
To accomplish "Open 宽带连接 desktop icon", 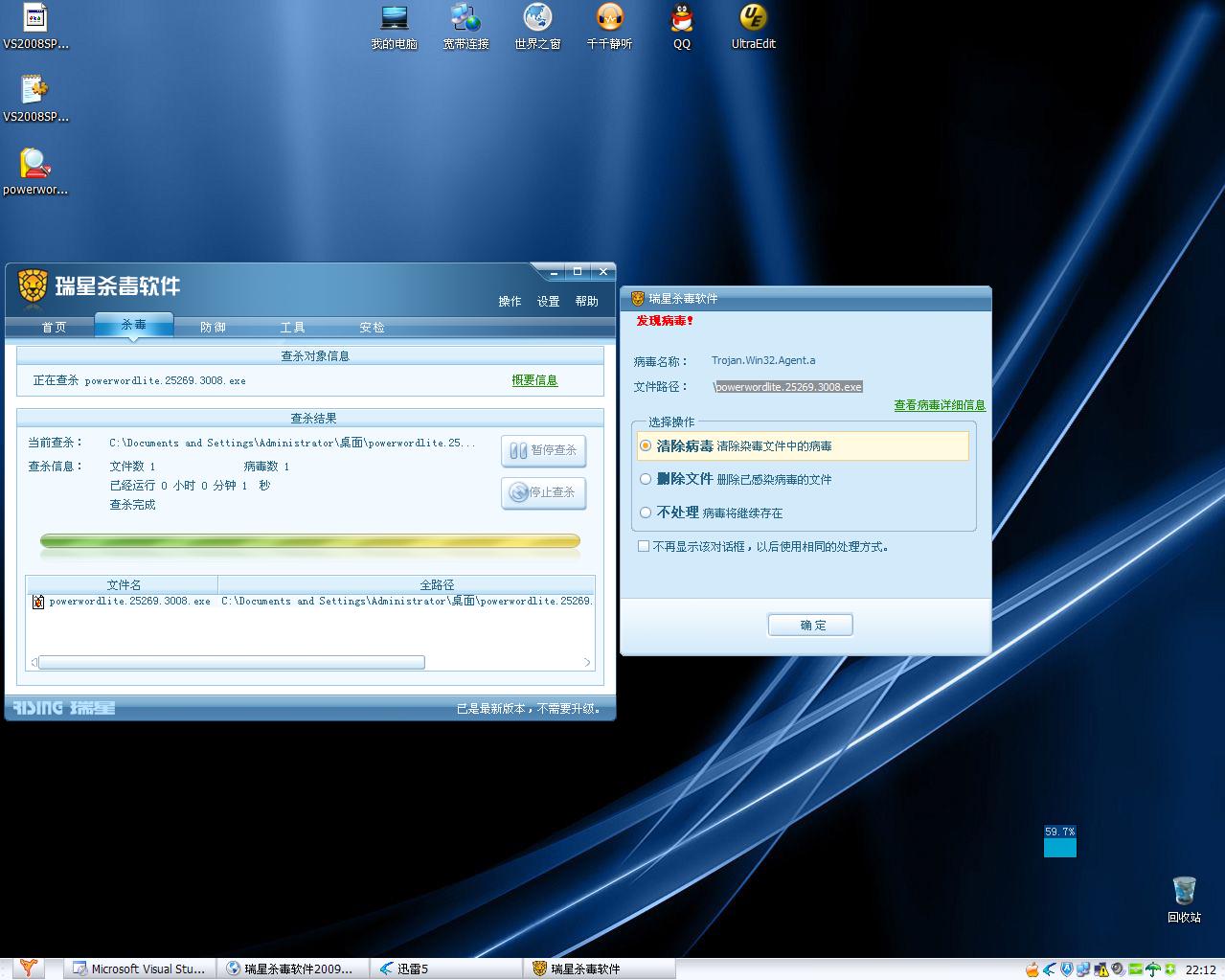I will click(465, 19).
